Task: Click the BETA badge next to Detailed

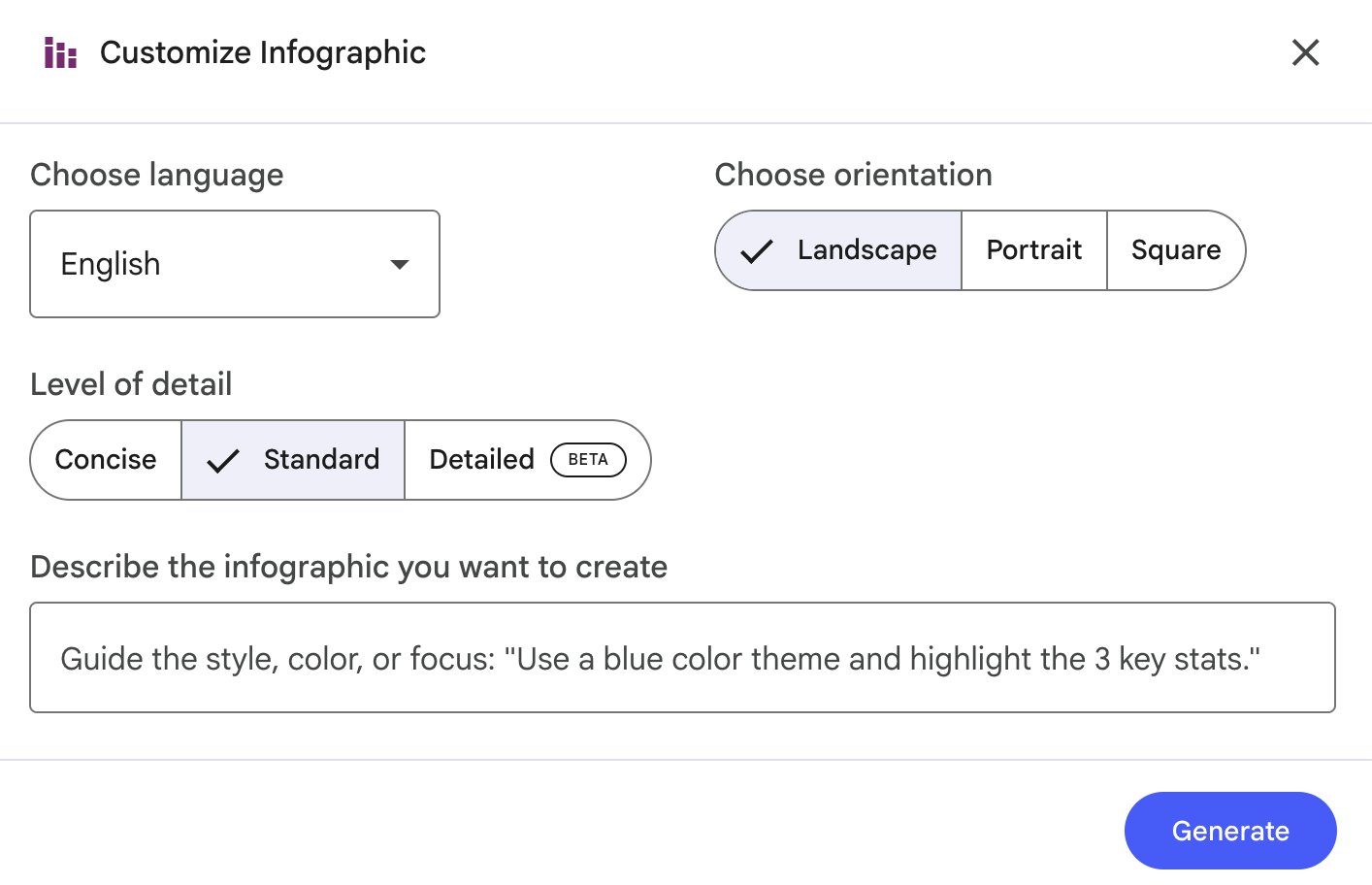Action: [588, 460]
